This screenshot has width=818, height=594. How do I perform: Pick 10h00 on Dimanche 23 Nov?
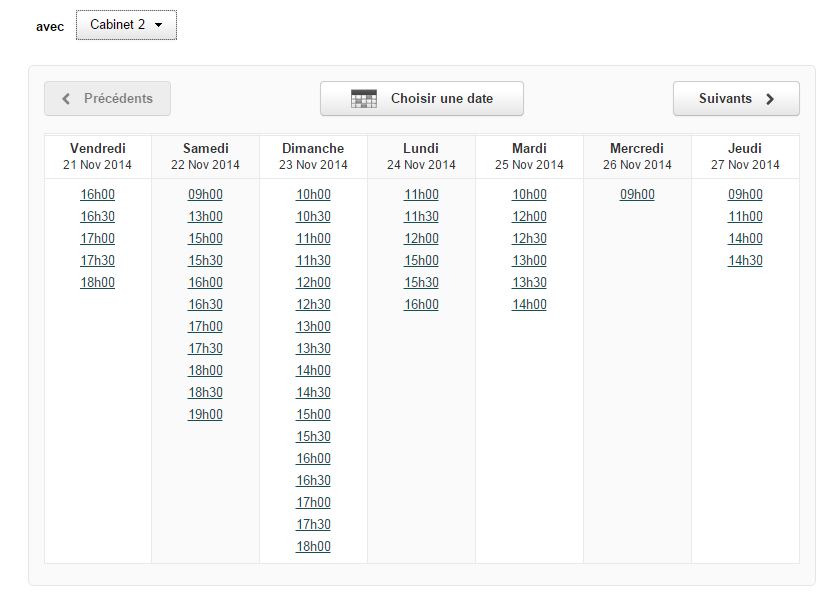click(x=314, y=195)
